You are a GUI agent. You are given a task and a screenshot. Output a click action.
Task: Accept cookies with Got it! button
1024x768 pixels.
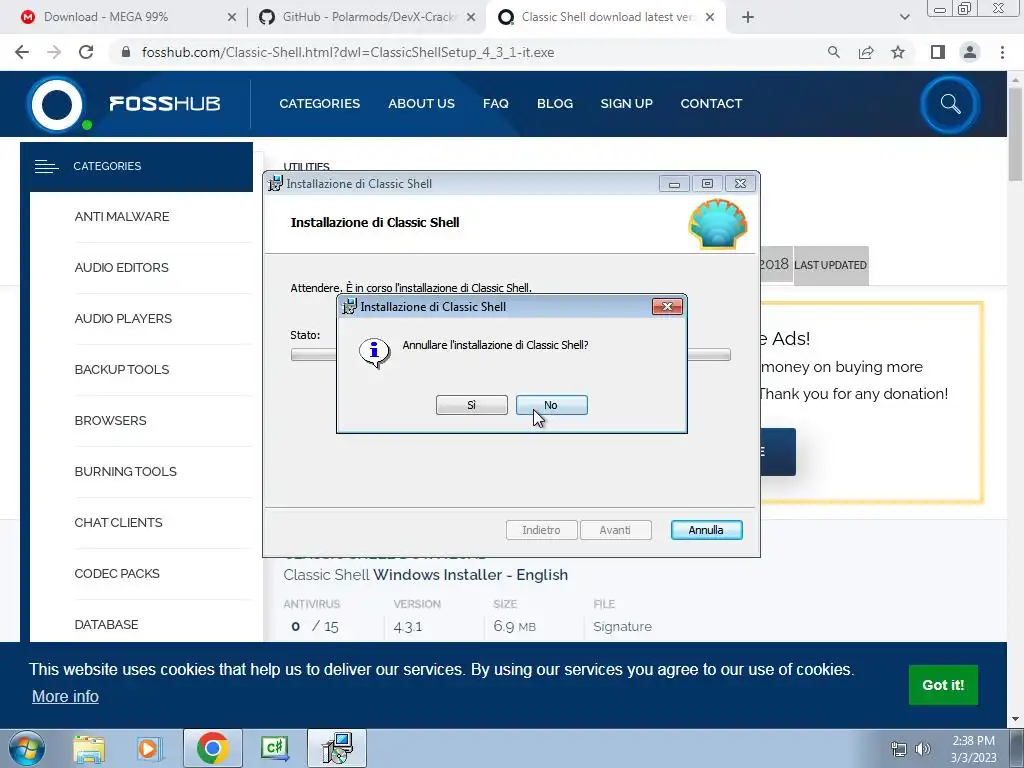943,684
